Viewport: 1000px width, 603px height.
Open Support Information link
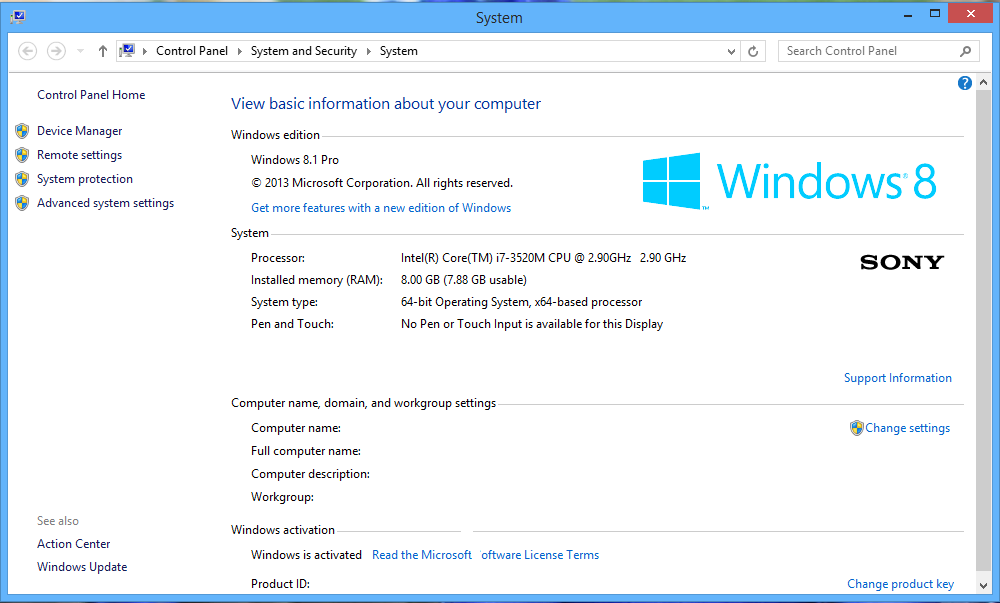[897, 378]
